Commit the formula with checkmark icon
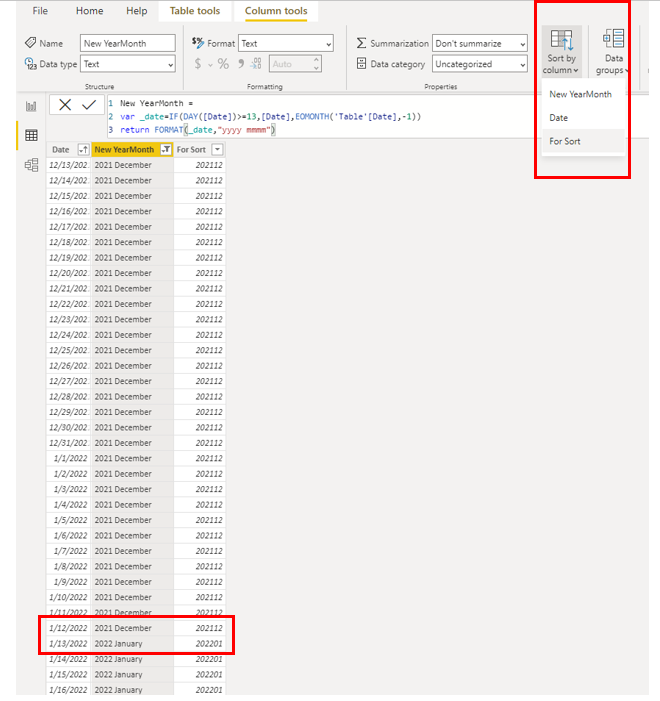 click(89, 105)
